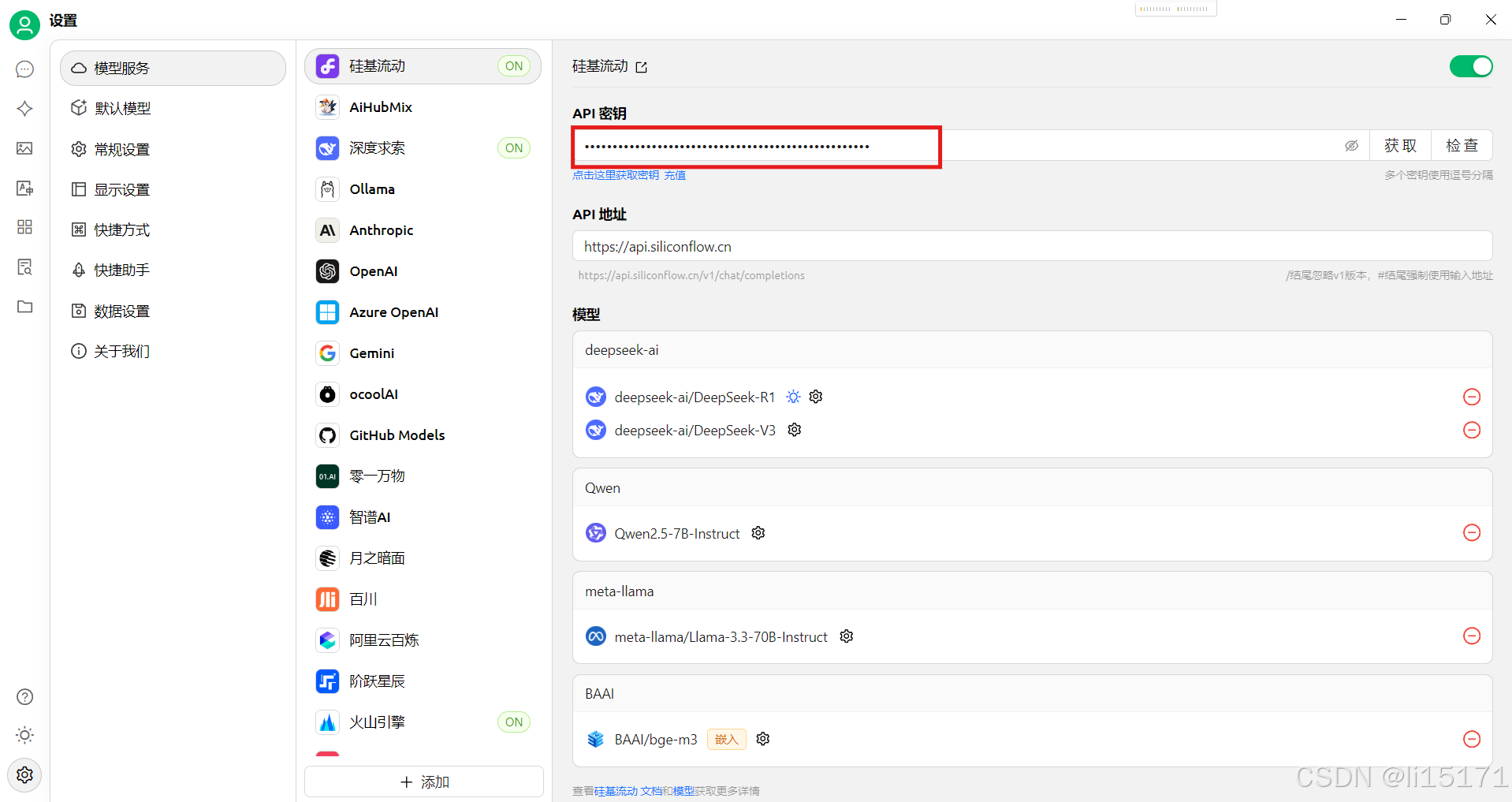Select the Ollama provider
Viewport: 1512px width, 802px height.
click(423, 189)
